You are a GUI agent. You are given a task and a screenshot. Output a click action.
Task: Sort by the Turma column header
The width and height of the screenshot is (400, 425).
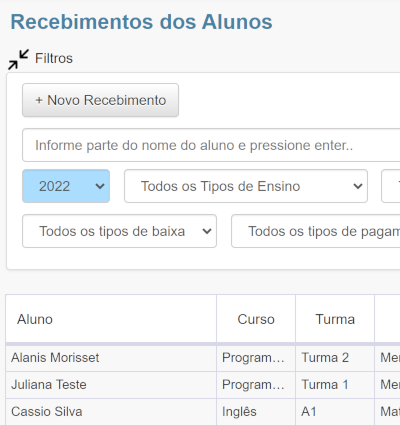[x=335, y=319]
